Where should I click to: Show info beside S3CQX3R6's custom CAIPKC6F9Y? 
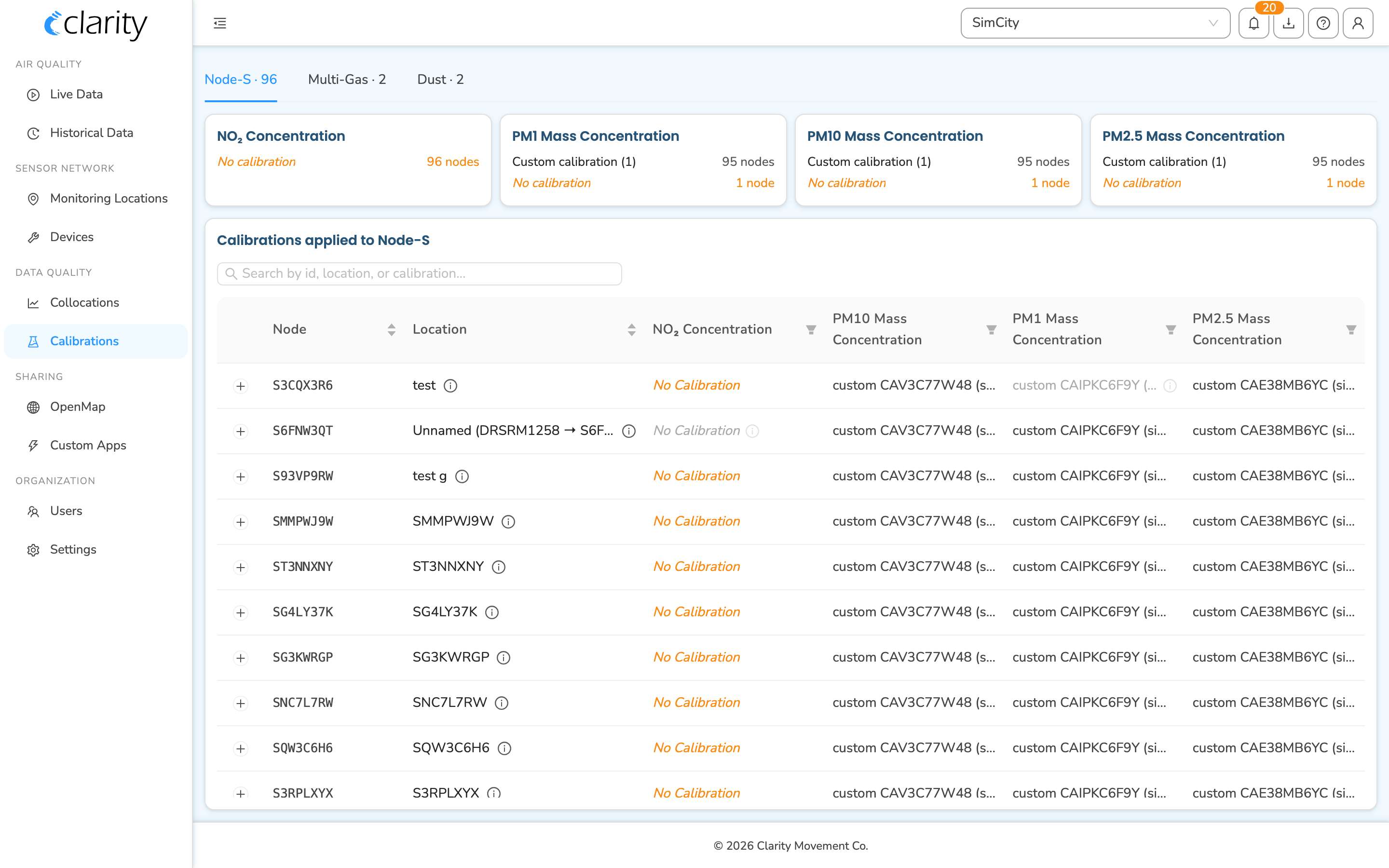[x=1170, y=386]
